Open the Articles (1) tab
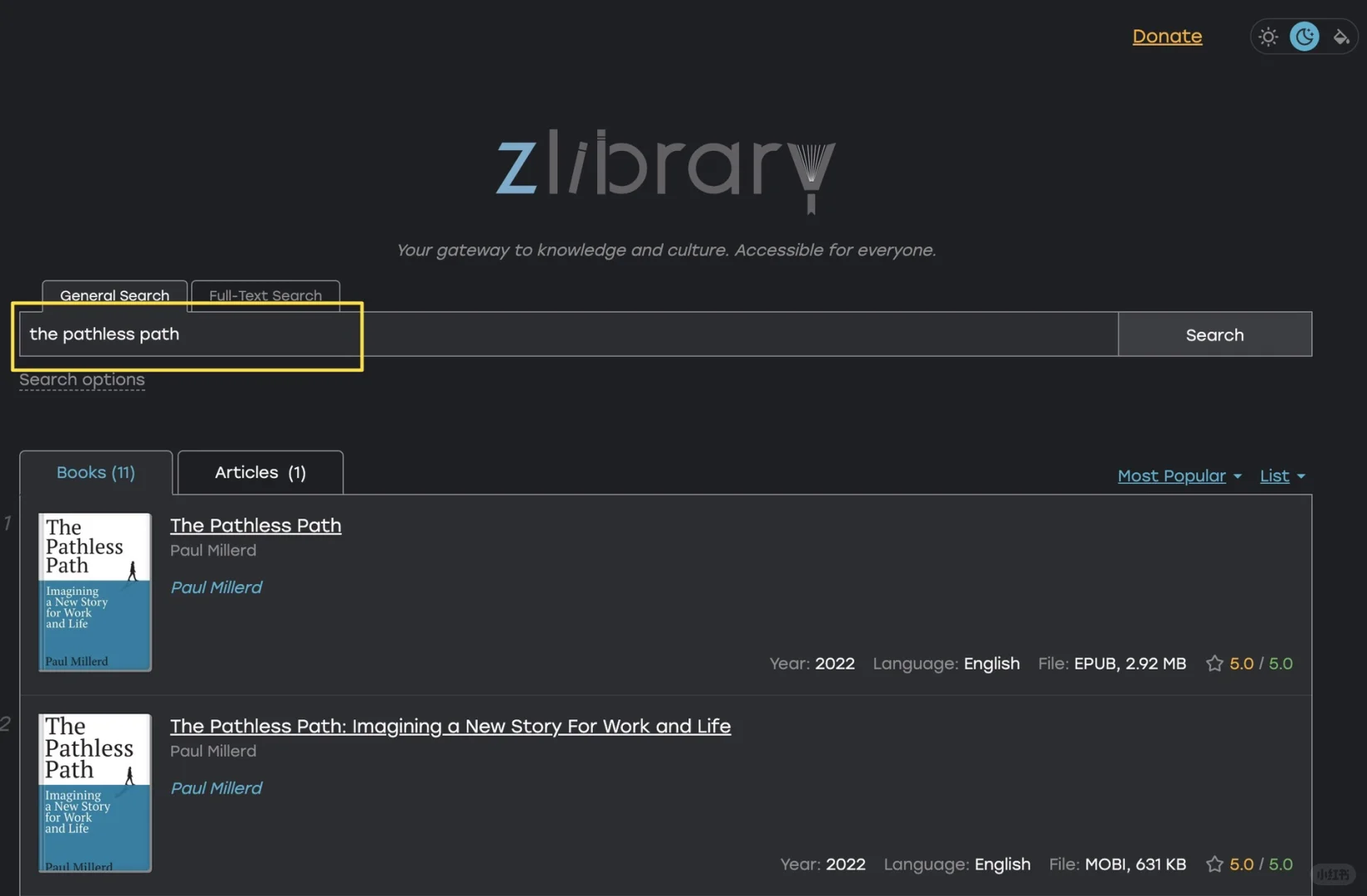 tap(260, 473)
